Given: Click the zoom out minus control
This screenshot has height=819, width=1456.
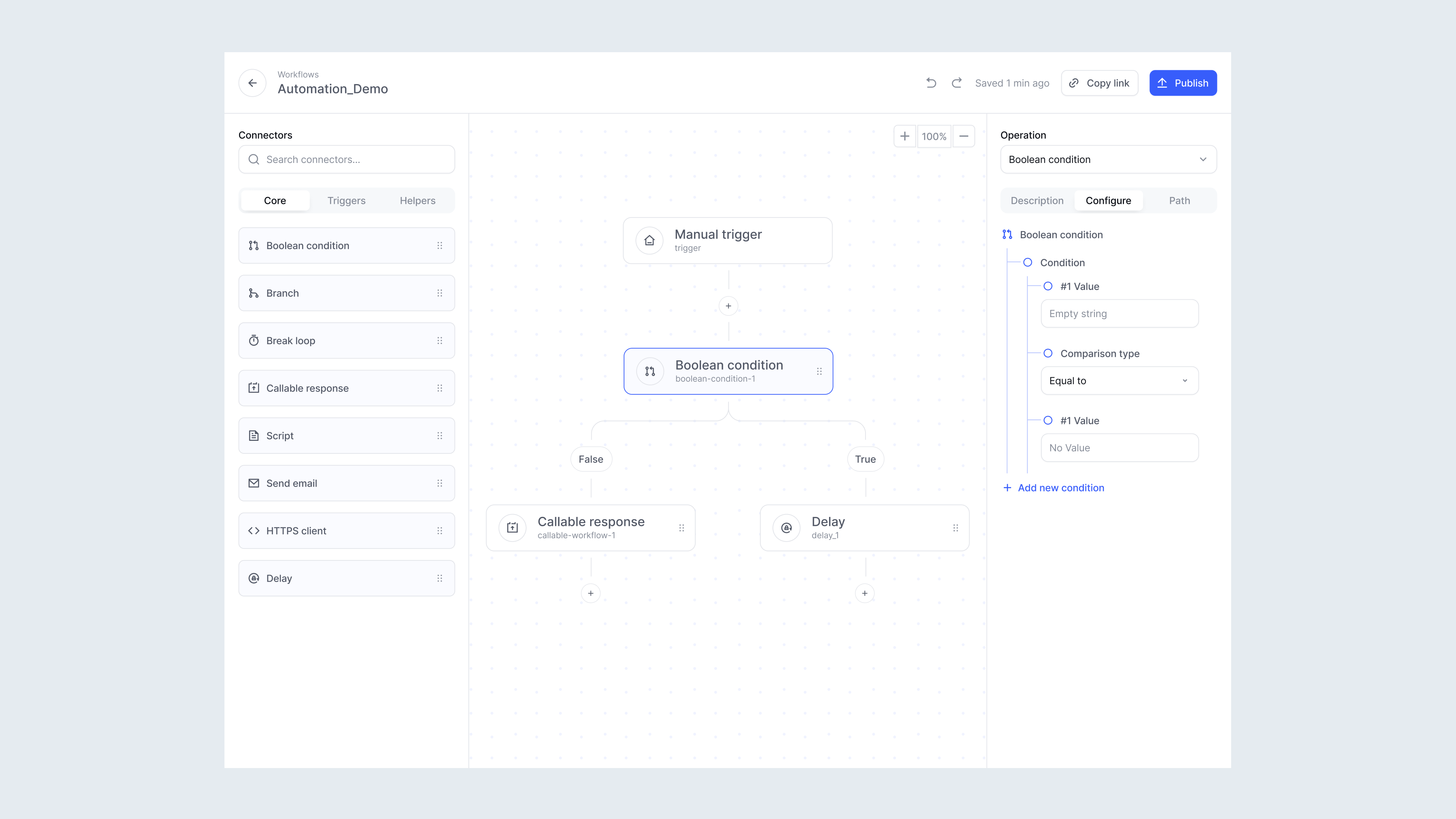Looking at the screenshot, I should [x=964, y=135].
